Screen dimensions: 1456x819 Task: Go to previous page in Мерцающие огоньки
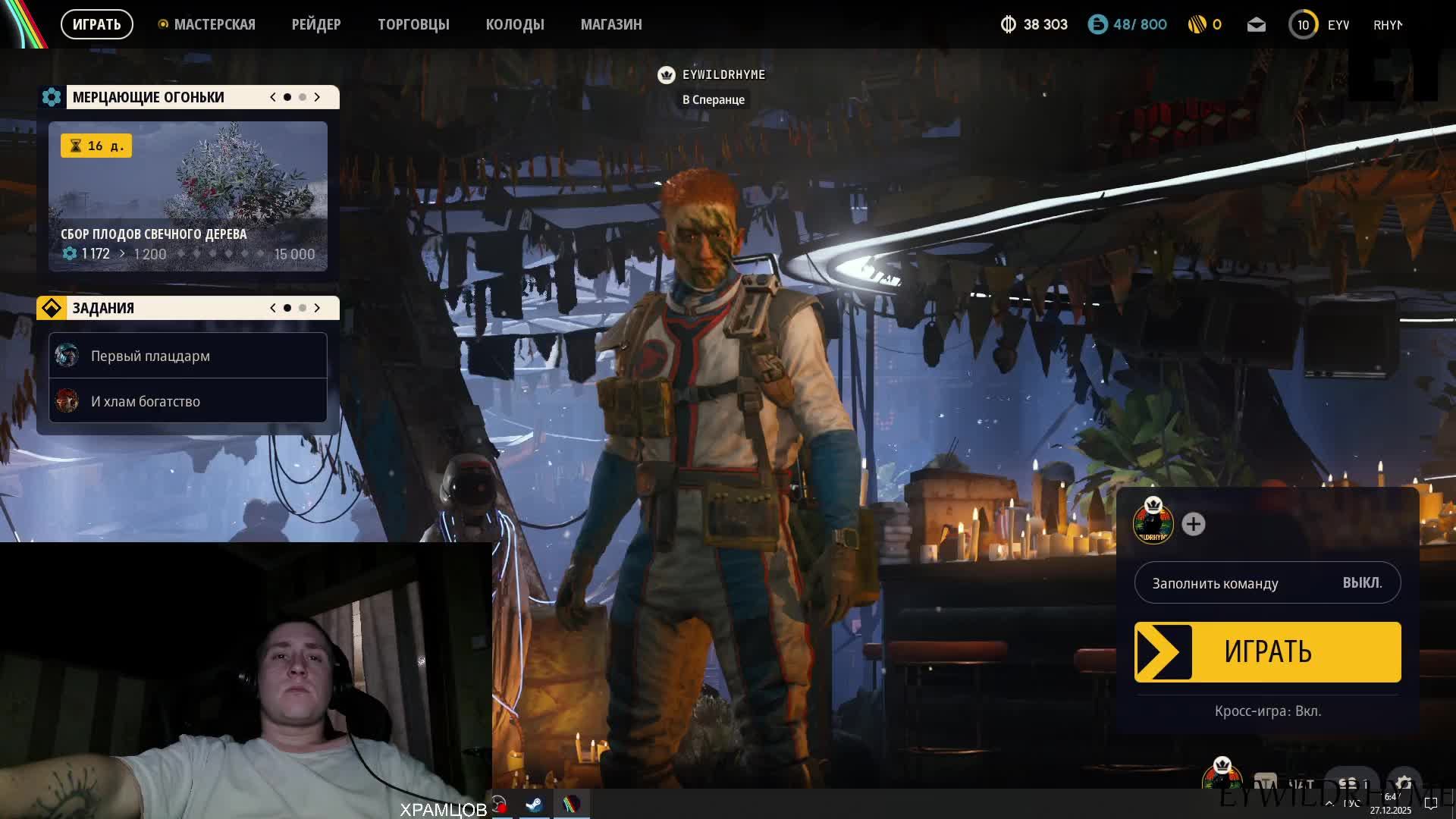[x=273, y=97]
